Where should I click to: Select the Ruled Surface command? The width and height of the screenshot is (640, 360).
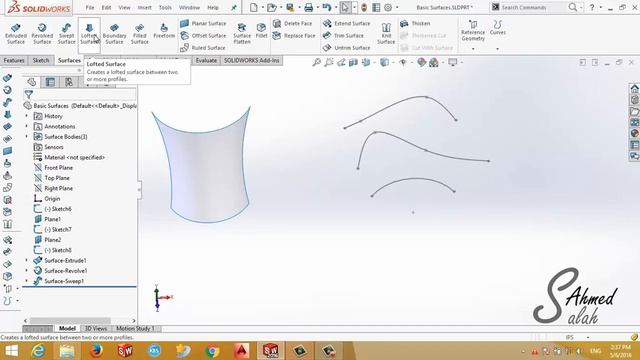(x=203, y=48)
